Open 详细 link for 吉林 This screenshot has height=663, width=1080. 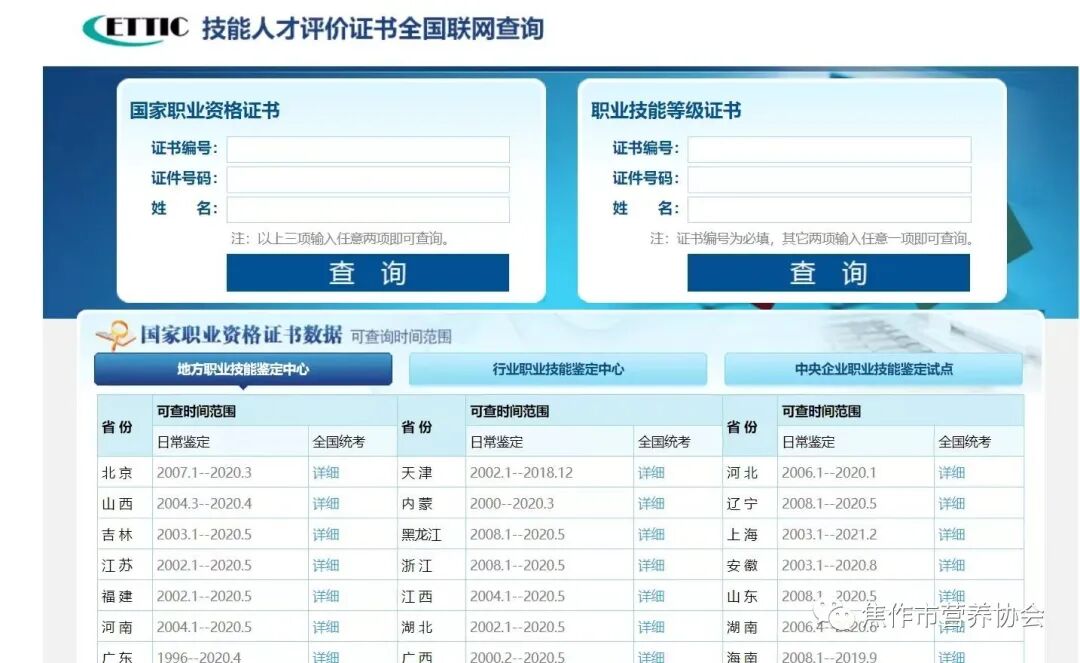click(326, 535)
